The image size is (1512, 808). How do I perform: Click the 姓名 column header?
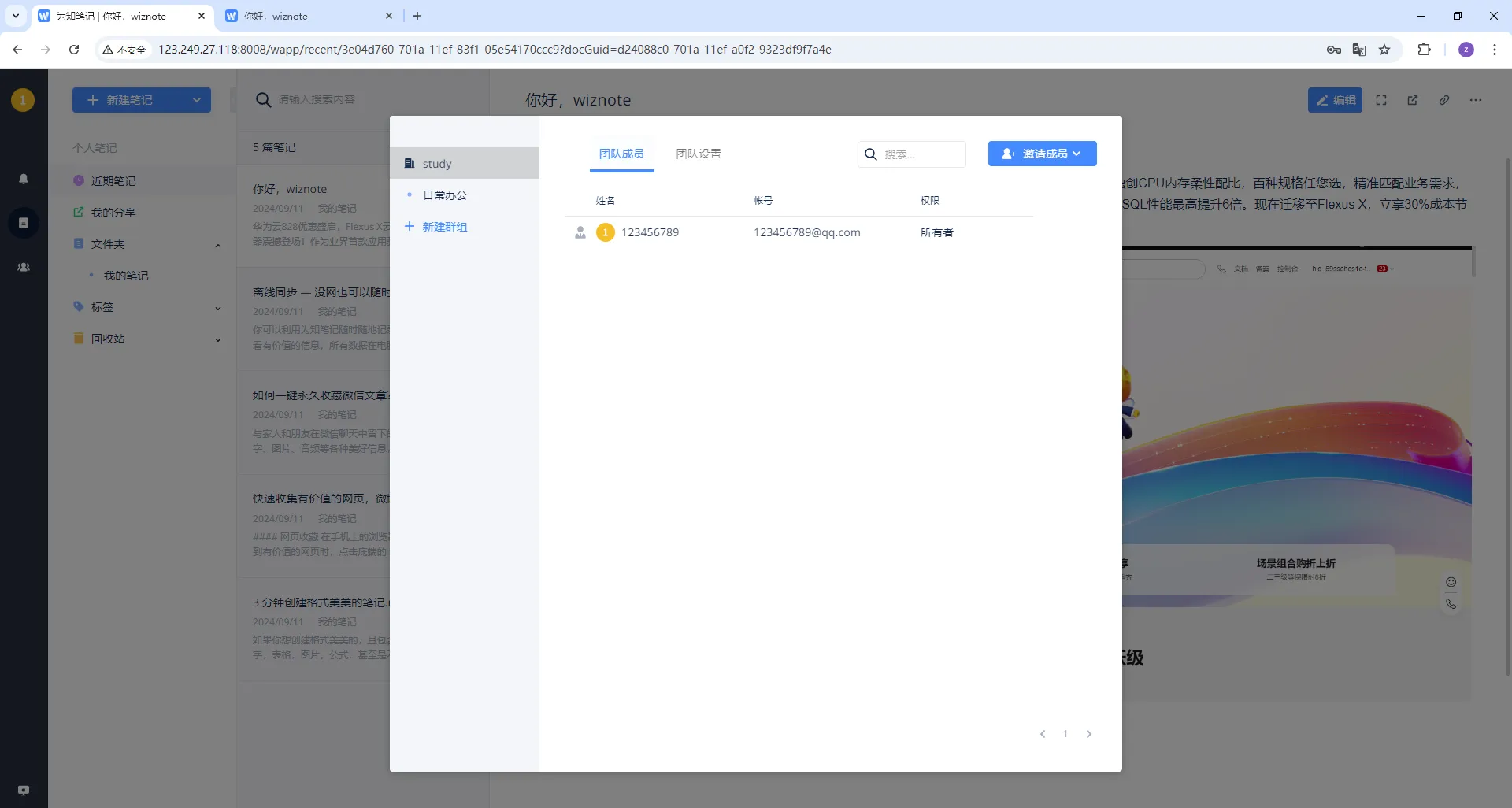click(x=605, y=201)
